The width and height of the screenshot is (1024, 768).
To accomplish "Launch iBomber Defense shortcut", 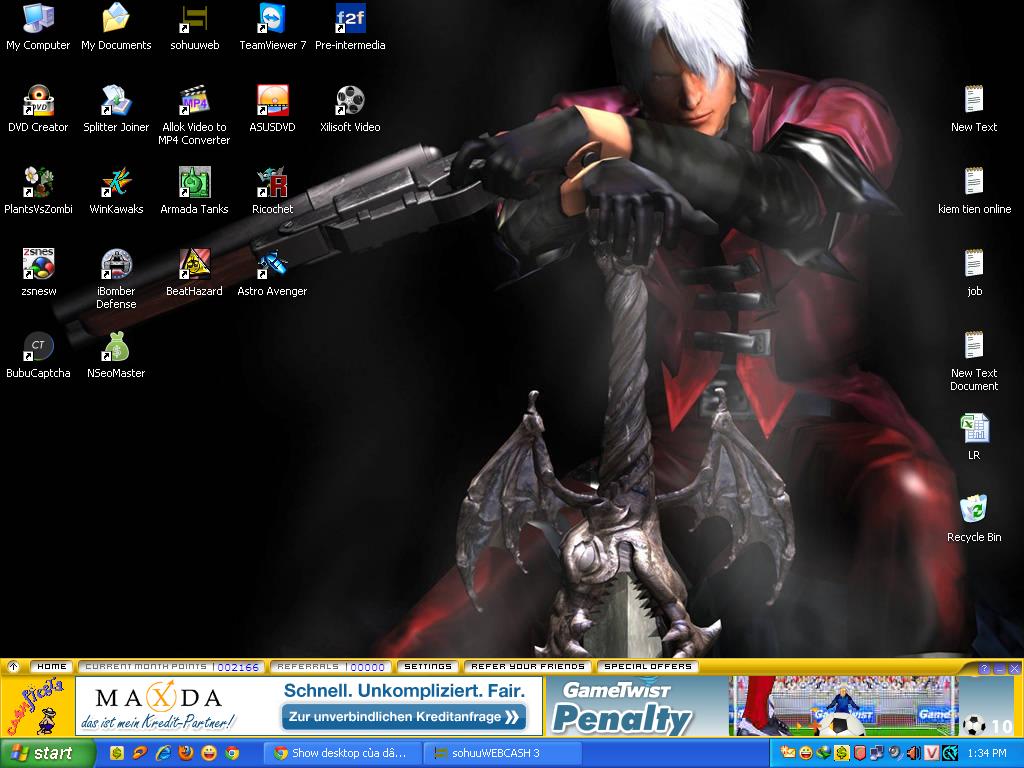I will (x=116, y=279).
